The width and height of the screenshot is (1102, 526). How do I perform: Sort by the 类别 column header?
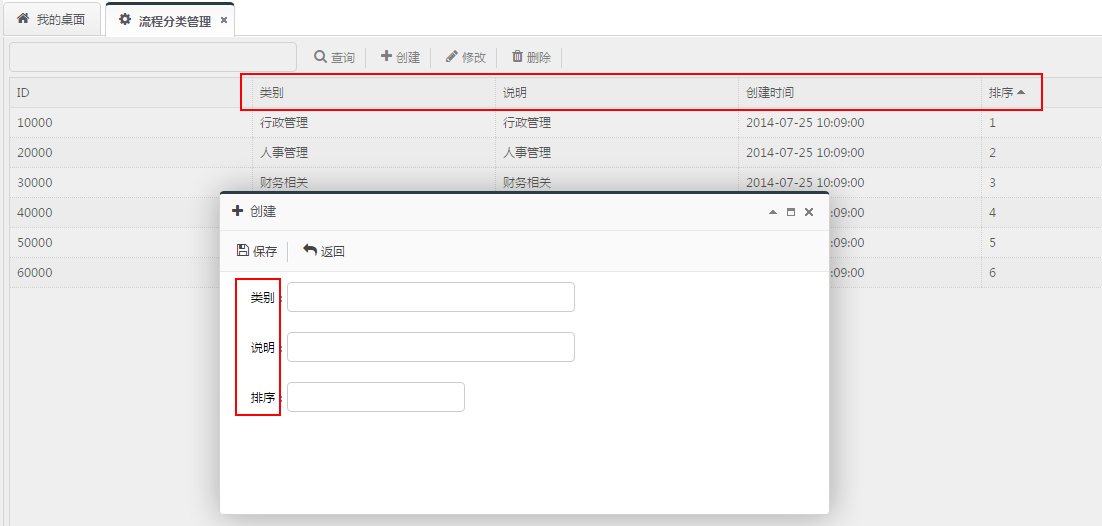[374, 93]
